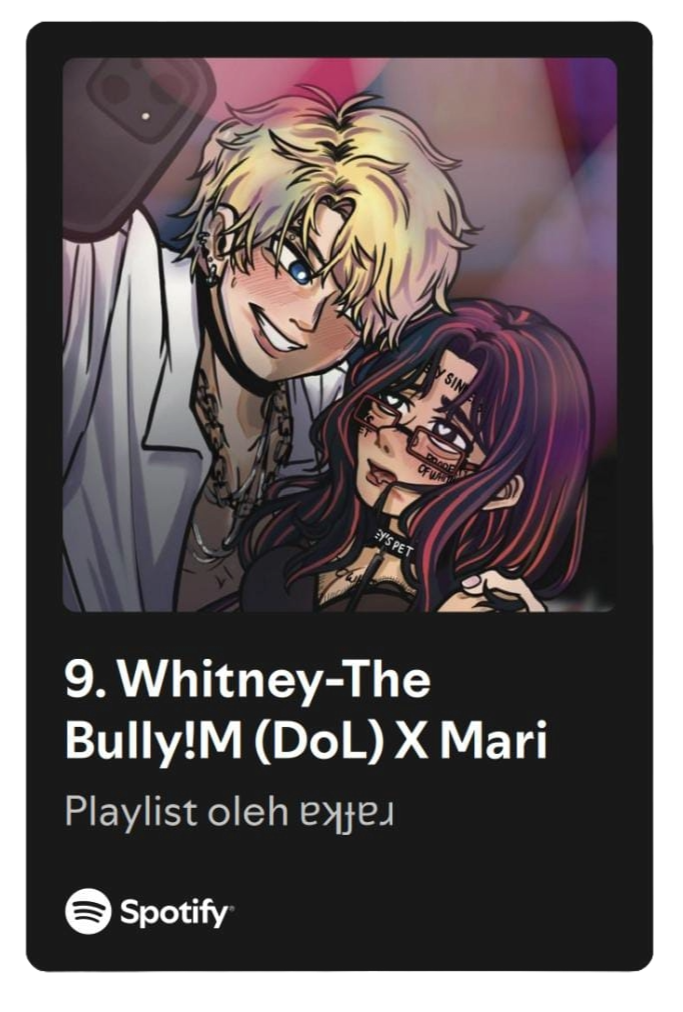Click the Spotify wordmark text
This screenshot has width=683, height=1012.
click(176, 914)
